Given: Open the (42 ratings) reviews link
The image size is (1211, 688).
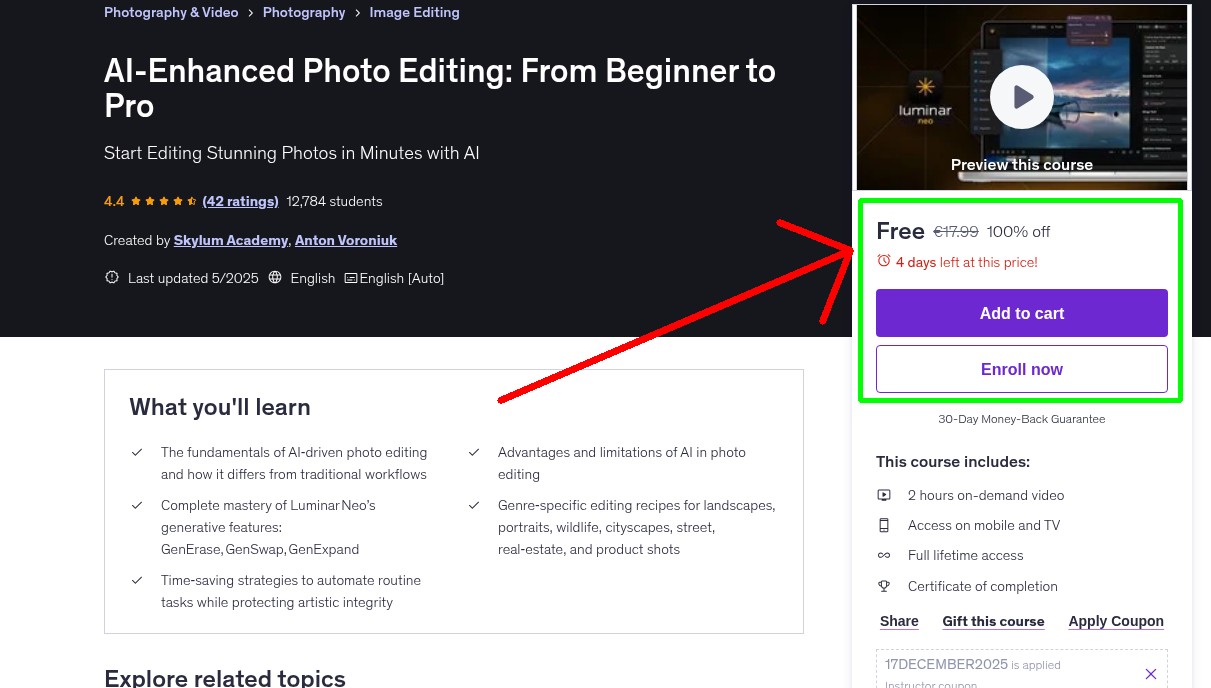Looking at the screenshot, I should pyautogui.click(x=240, y=200).
